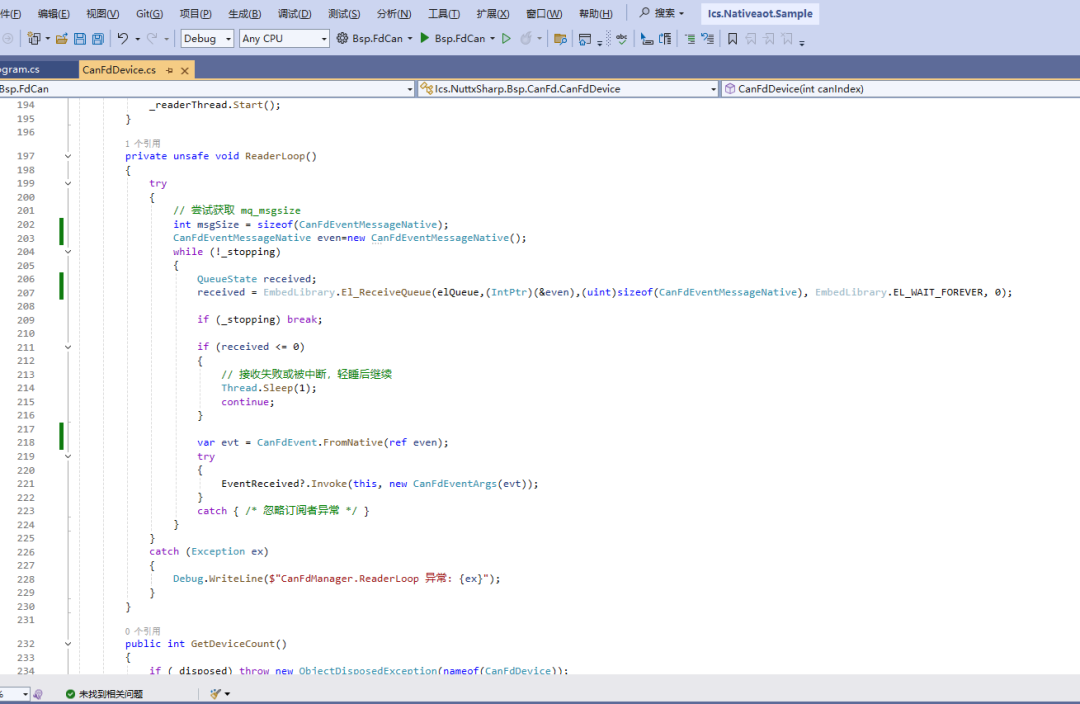Image resolution: width=1080 pixels, height=704 pixels.
Task: Open the CanFdDevice class navigation dropdown
Action: 568,89
